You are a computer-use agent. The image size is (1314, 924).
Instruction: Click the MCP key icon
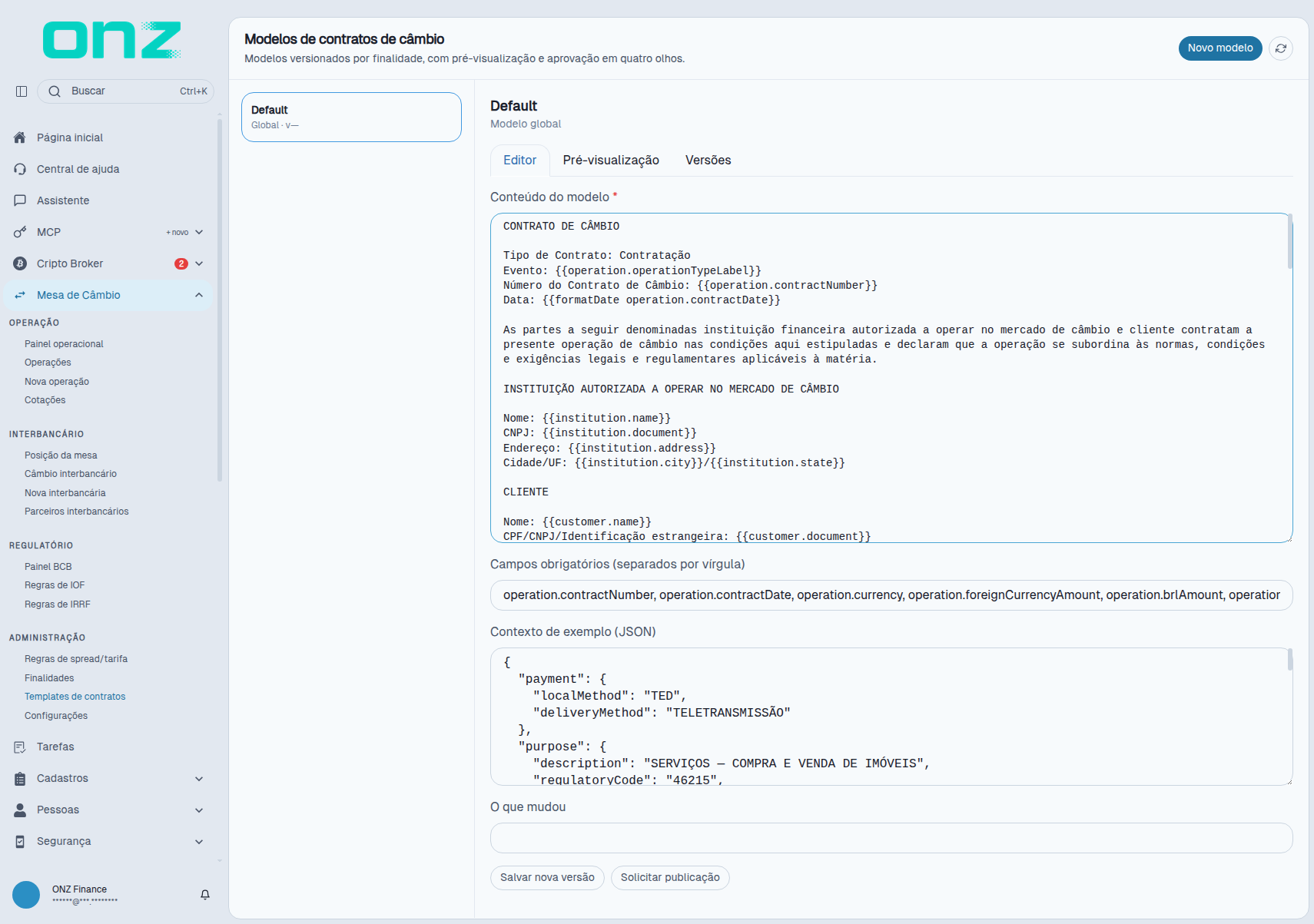(20, 232)
